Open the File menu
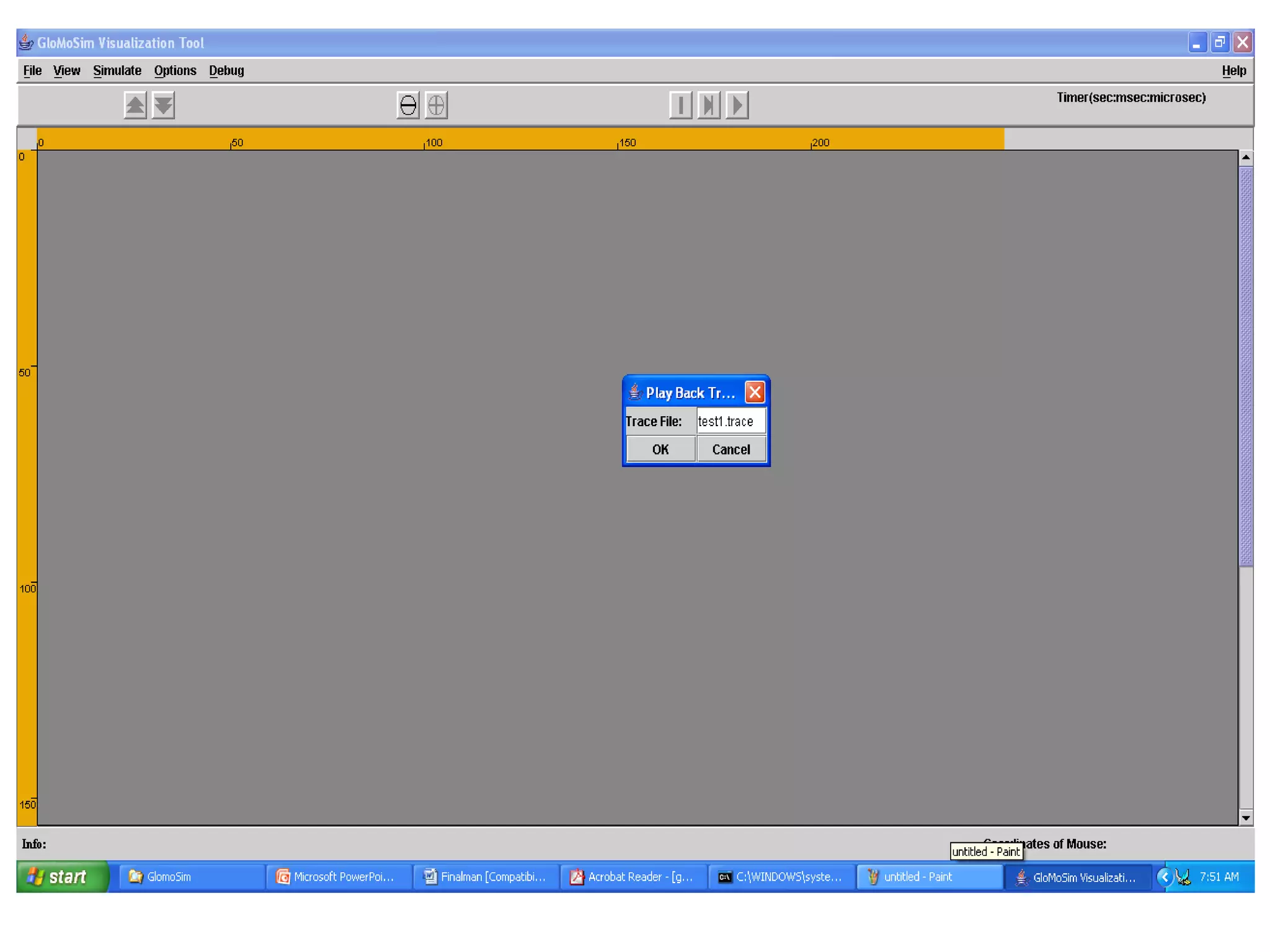The image size is (1270, 952). (32, 71)
